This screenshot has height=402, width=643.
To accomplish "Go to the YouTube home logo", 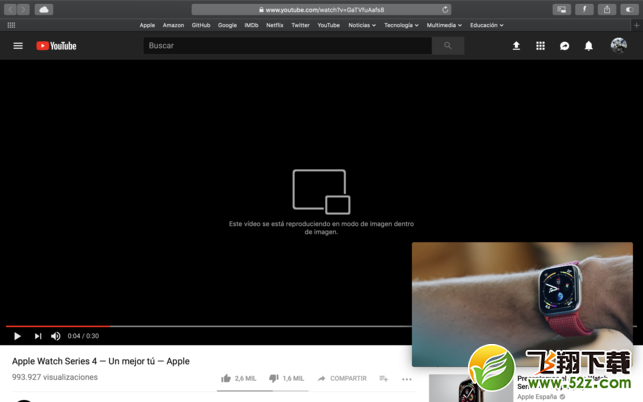I will 56,46.
